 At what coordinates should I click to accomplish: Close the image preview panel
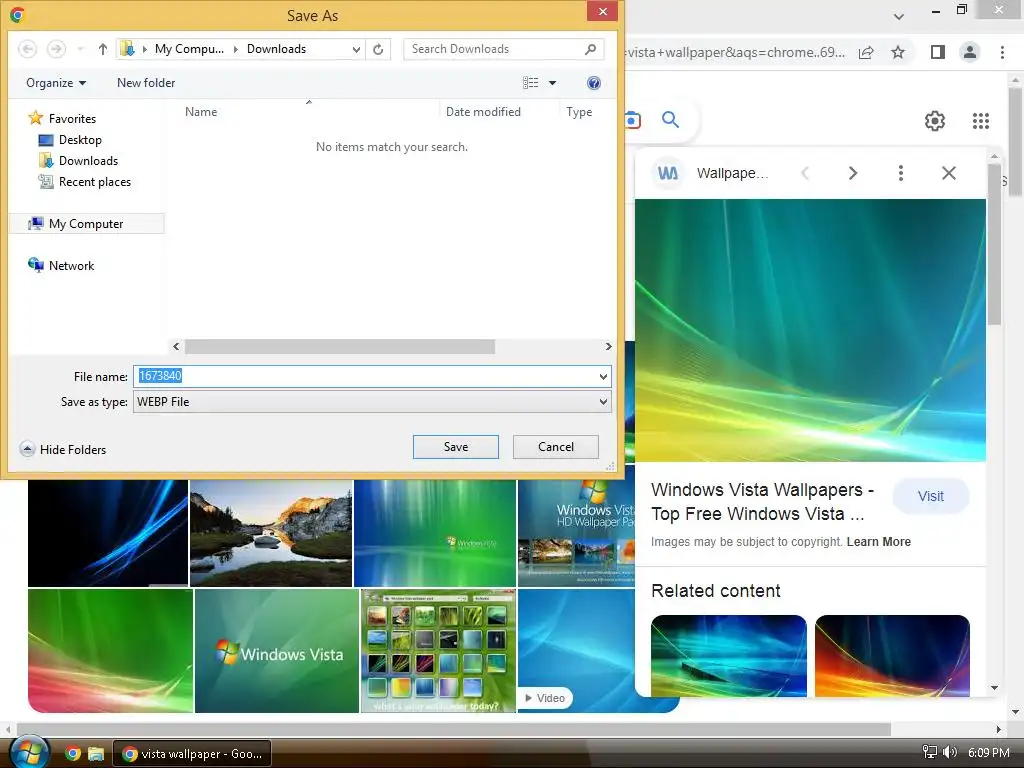pos(949,173)
